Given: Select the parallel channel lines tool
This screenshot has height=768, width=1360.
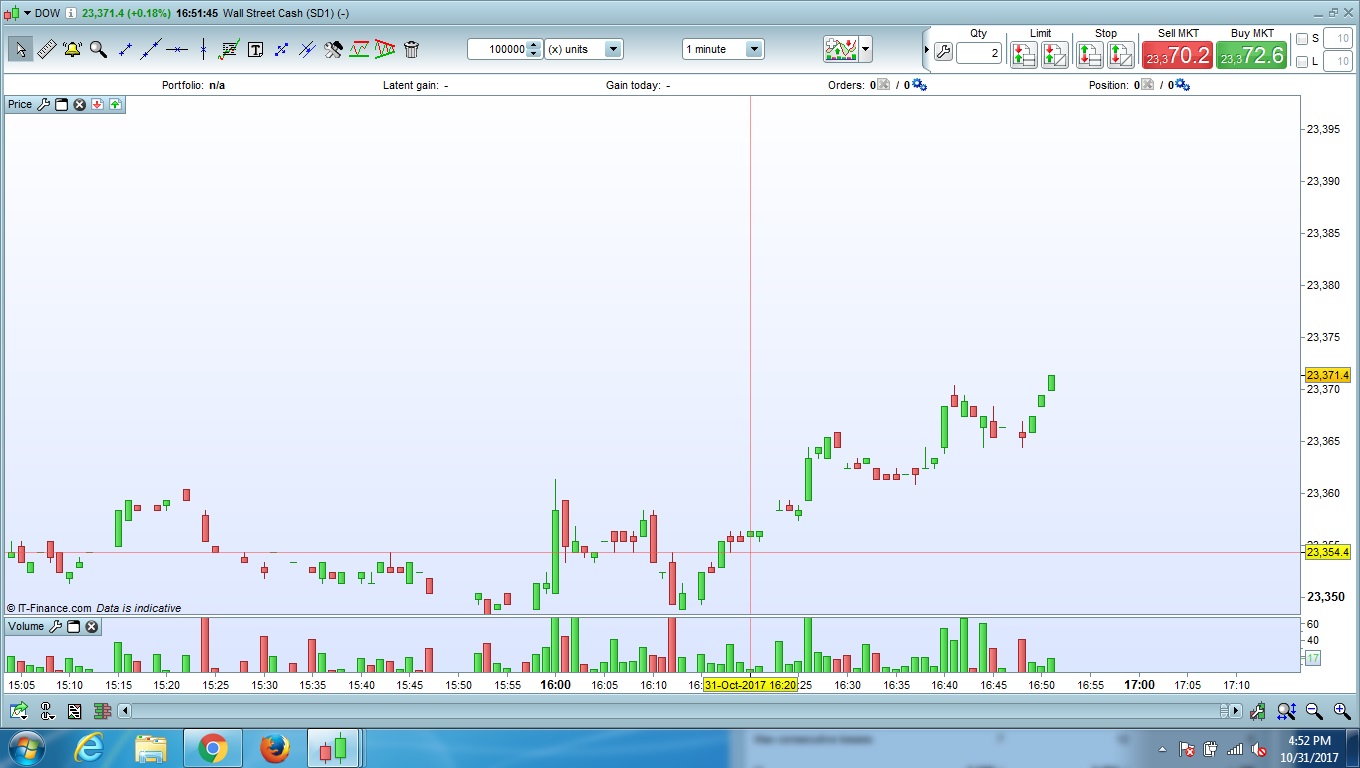Looking at the screenshot, I should [307, 49].
